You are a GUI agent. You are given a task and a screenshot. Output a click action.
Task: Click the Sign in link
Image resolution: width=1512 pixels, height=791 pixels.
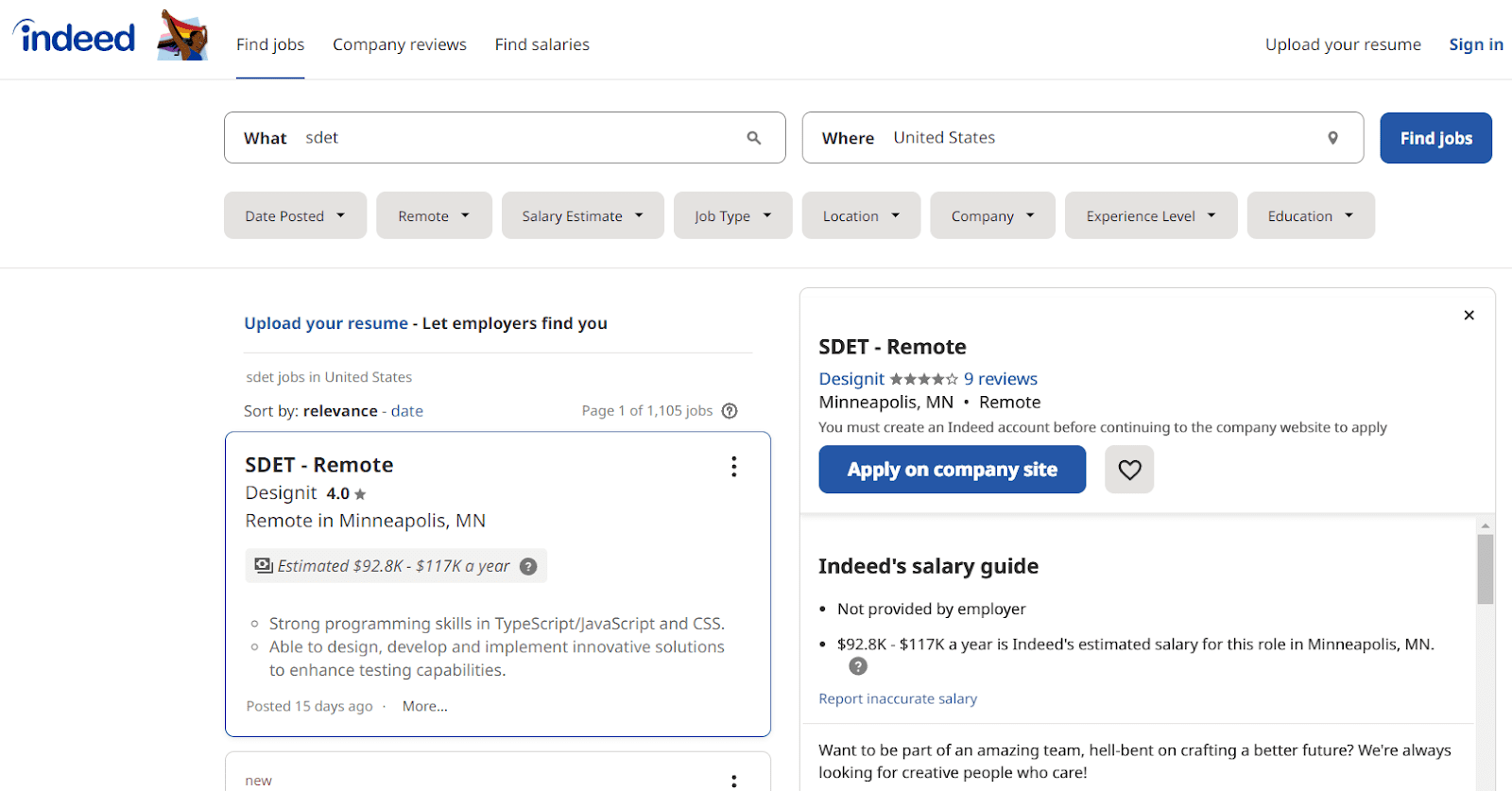(1476, 44)
